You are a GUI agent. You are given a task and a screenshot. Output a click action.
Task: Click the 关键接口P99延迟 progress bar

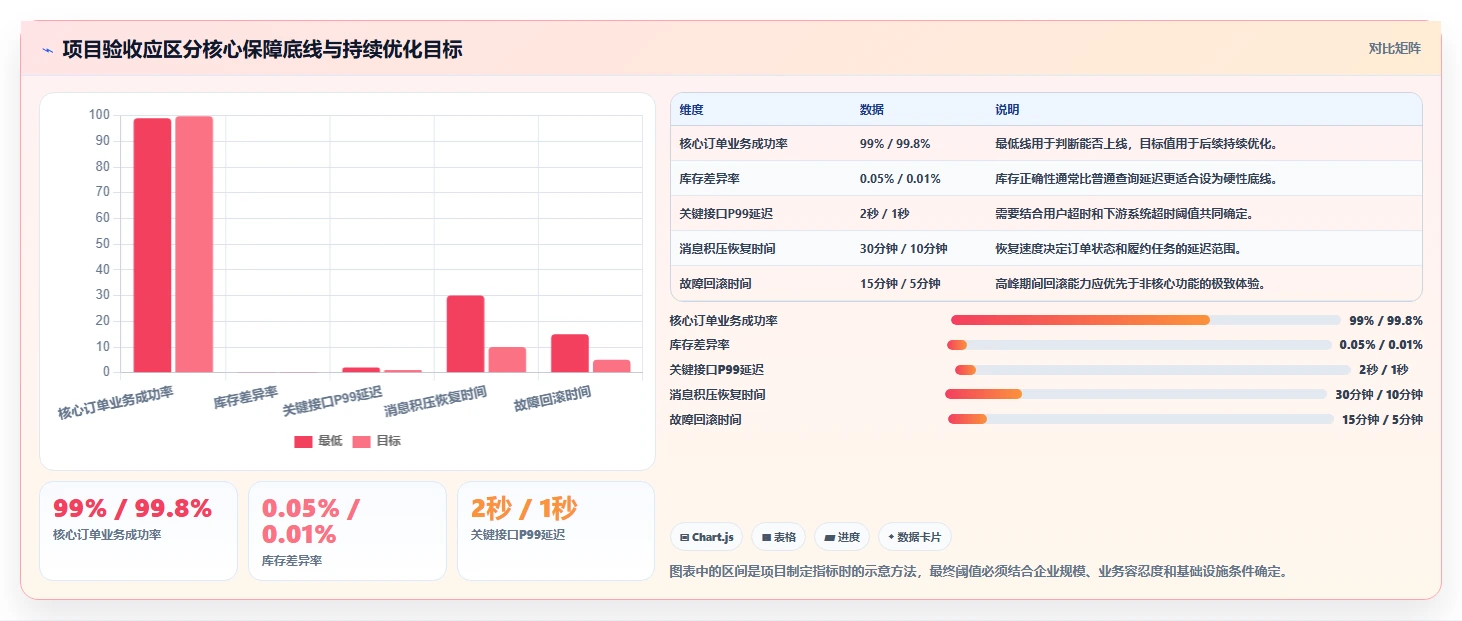1152,370
